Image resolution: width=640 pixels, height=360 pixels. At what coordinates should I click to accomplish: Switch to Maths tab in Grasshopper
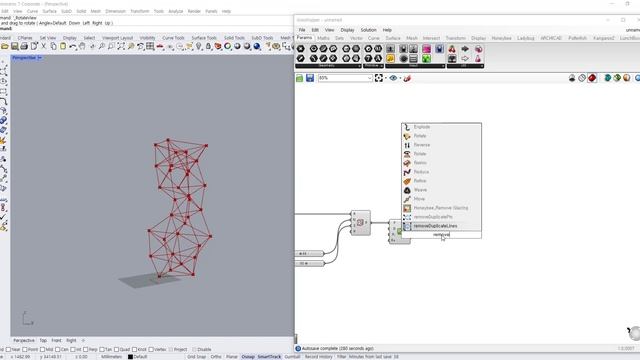323,38
